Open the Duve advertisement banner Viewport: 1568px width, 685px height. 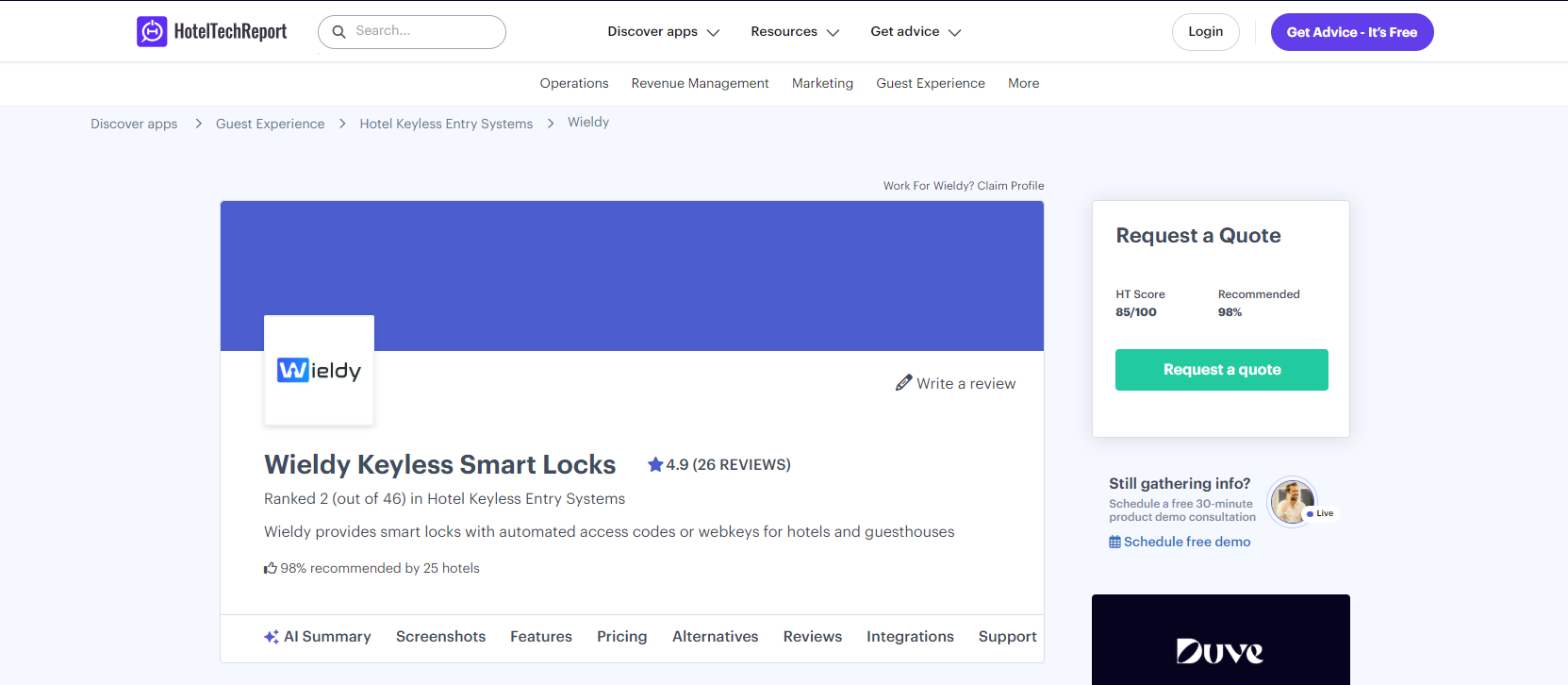[x=1221, y=640]
